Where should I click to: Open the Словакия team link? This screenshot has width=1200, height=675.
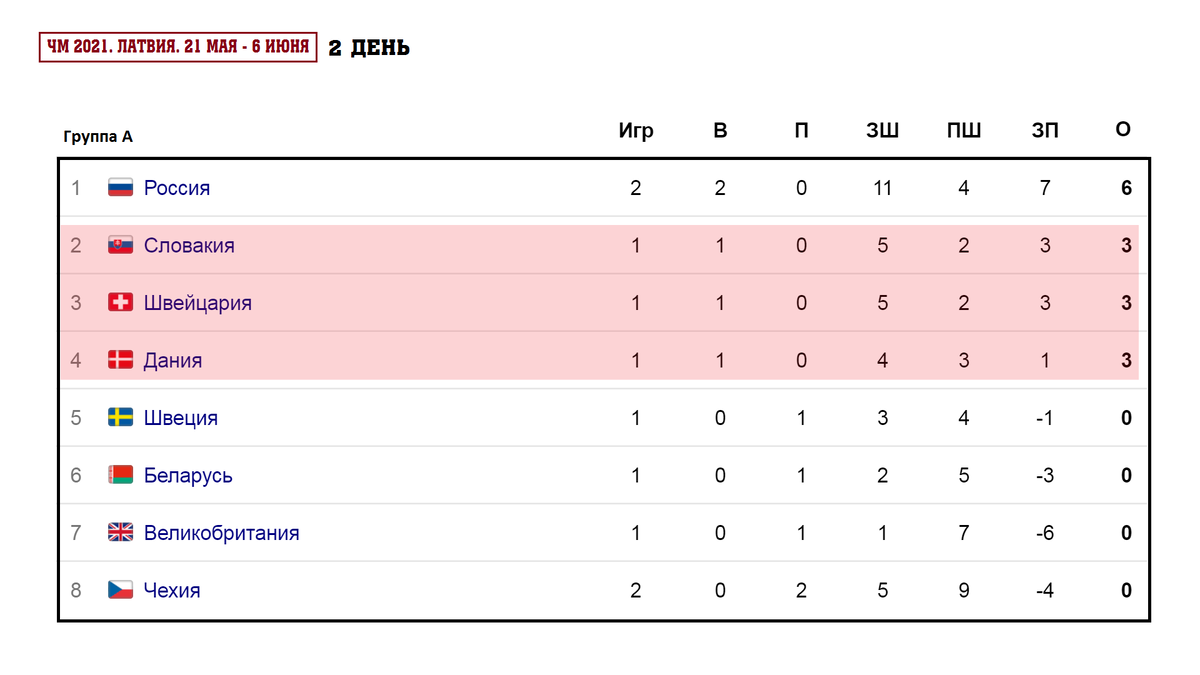pos(189,245)
